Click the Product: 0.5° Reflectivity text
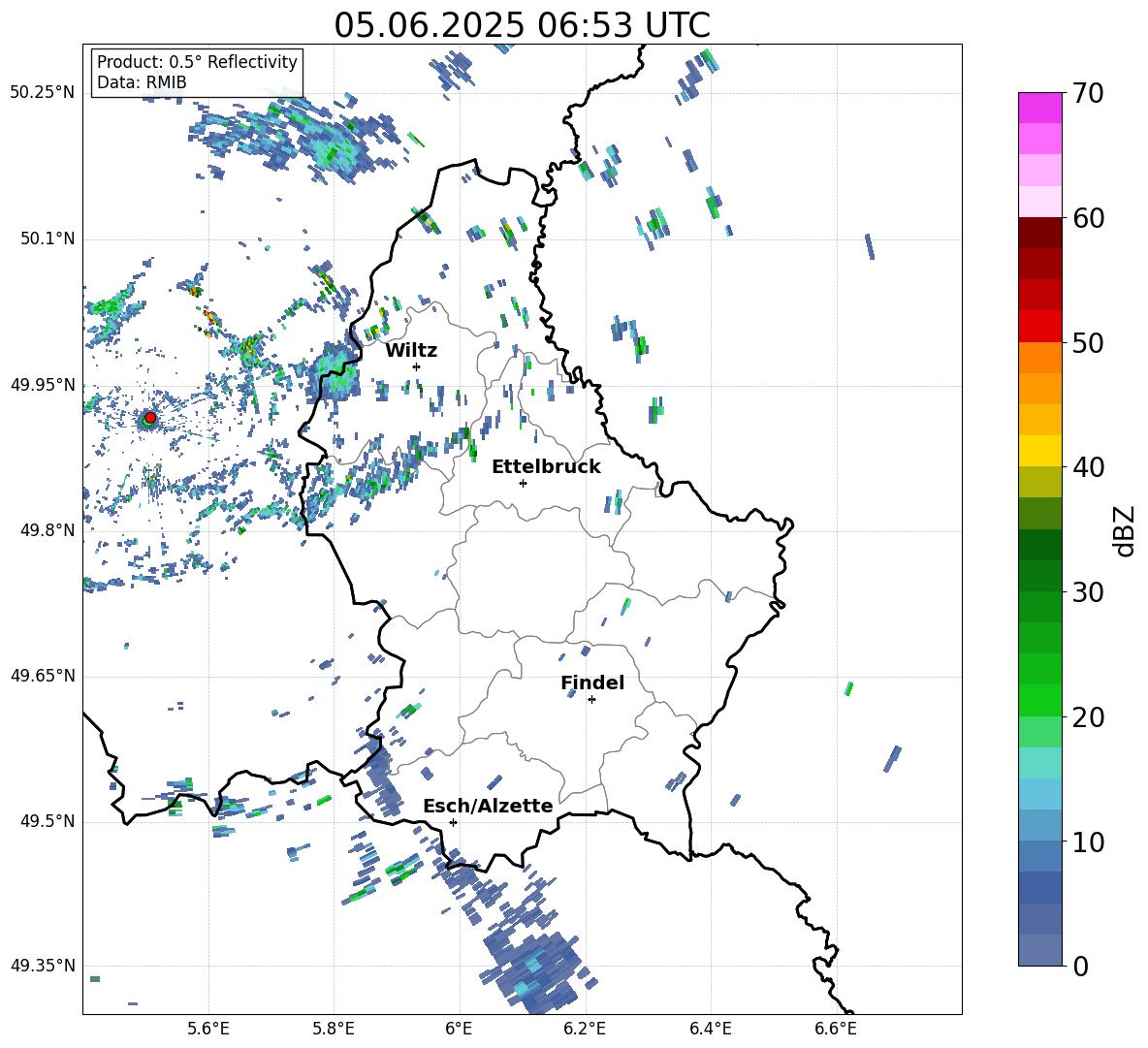Screen dimensions: 1148x1048 tap(197, 62)
